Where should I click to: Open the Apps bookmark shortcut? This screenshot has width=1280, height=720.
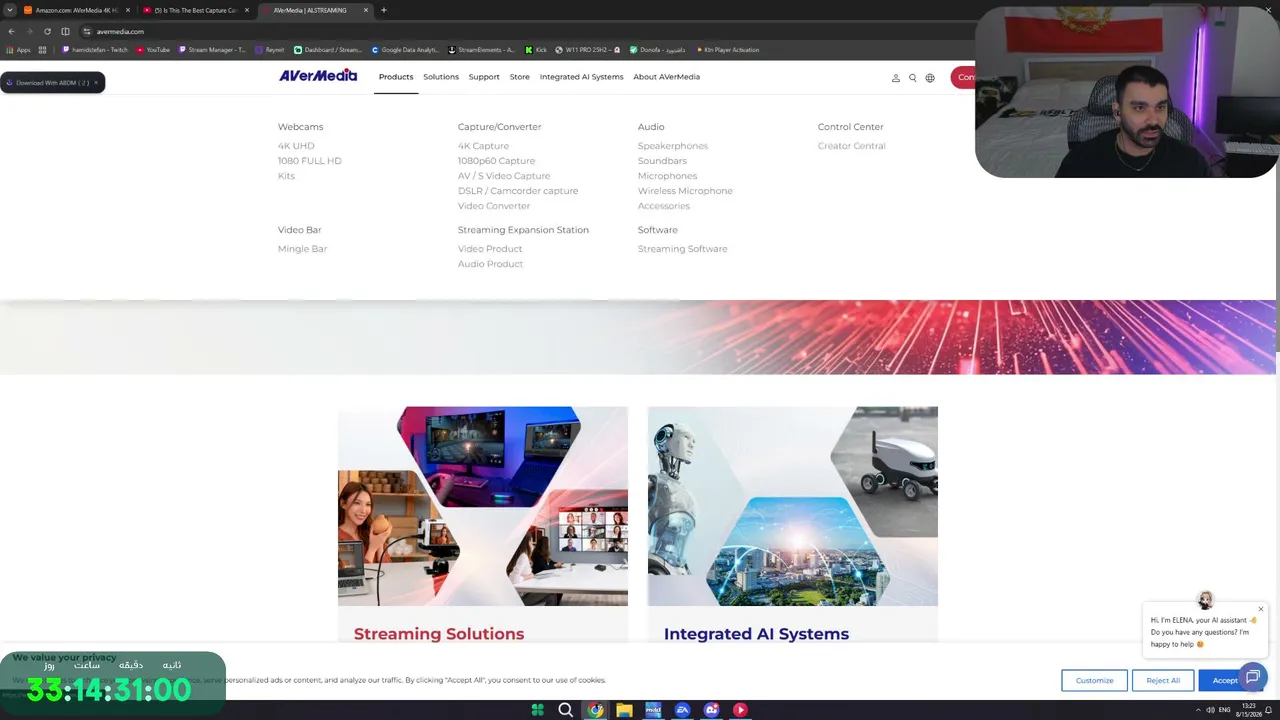tap(19, 50)
